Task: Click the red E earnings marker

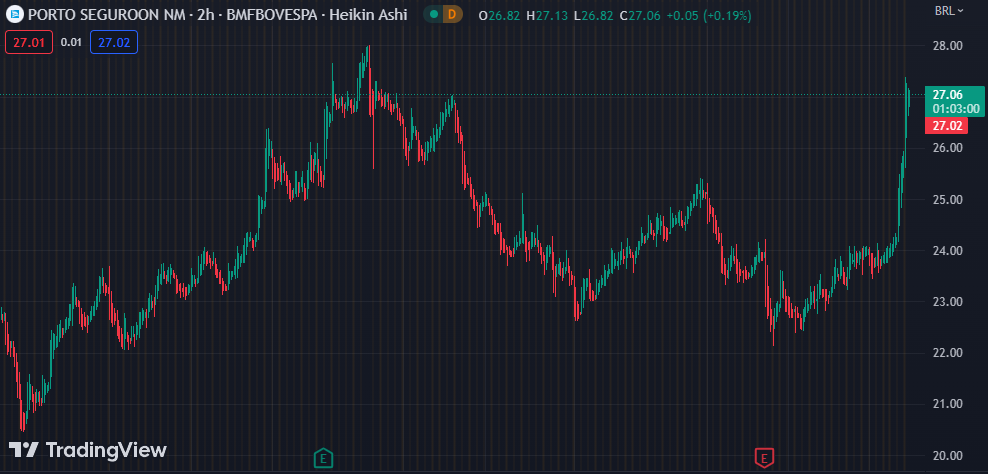Action: click(764, 458)
